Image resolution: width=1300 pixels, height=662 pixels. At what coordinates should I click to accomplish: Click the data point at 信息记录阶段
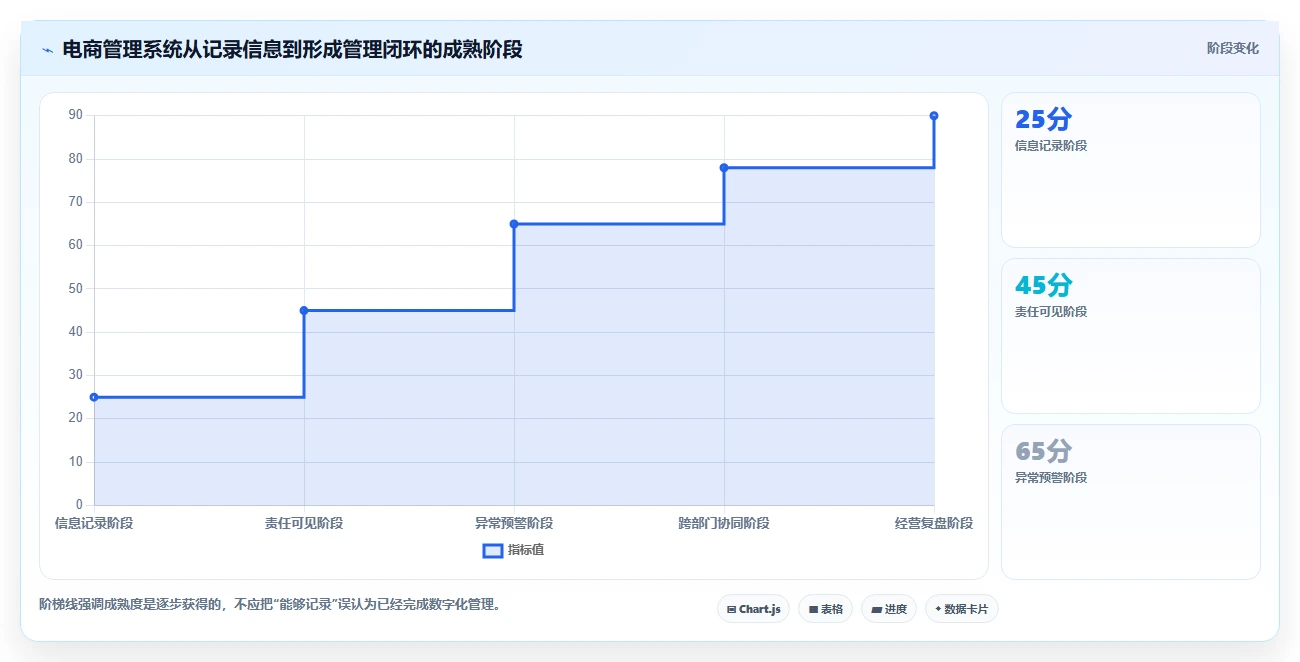(94, 397)
